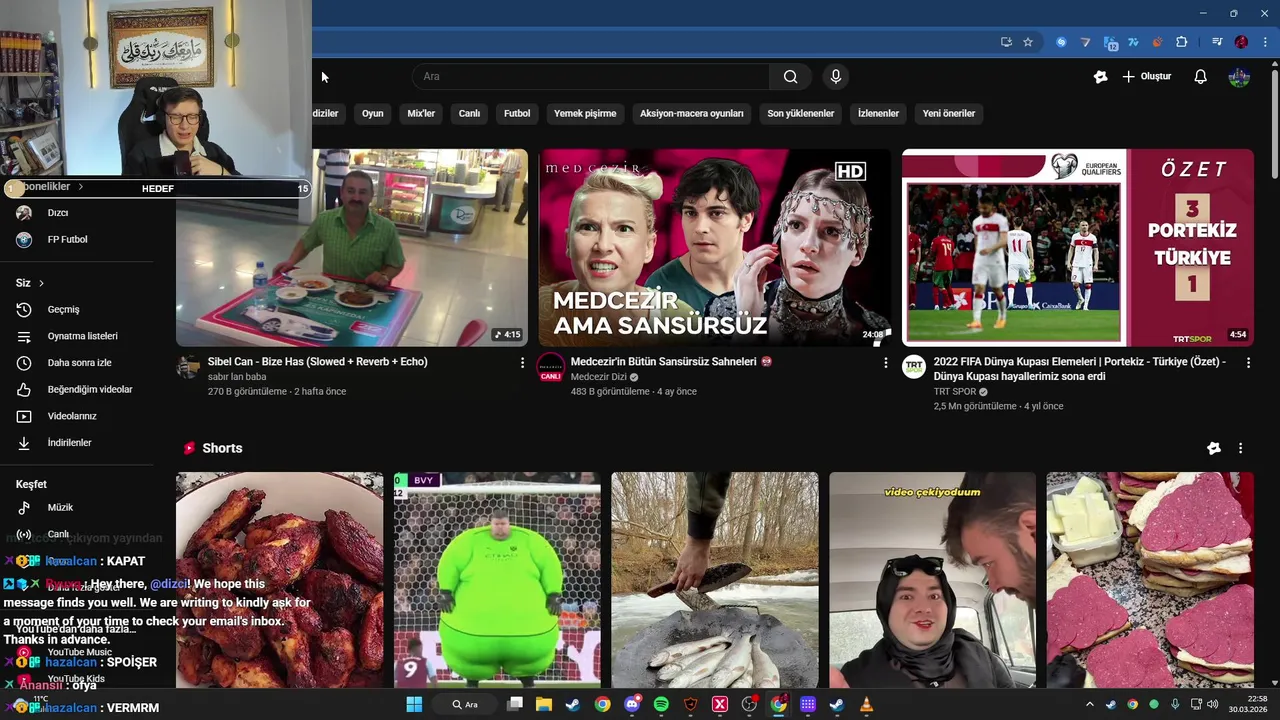Image resolution: width=1280 pixels, height=720 pixels.
Task: Open the Portekiz Türkiye özet thumbnail
Action: click(x=1078, y=248)
